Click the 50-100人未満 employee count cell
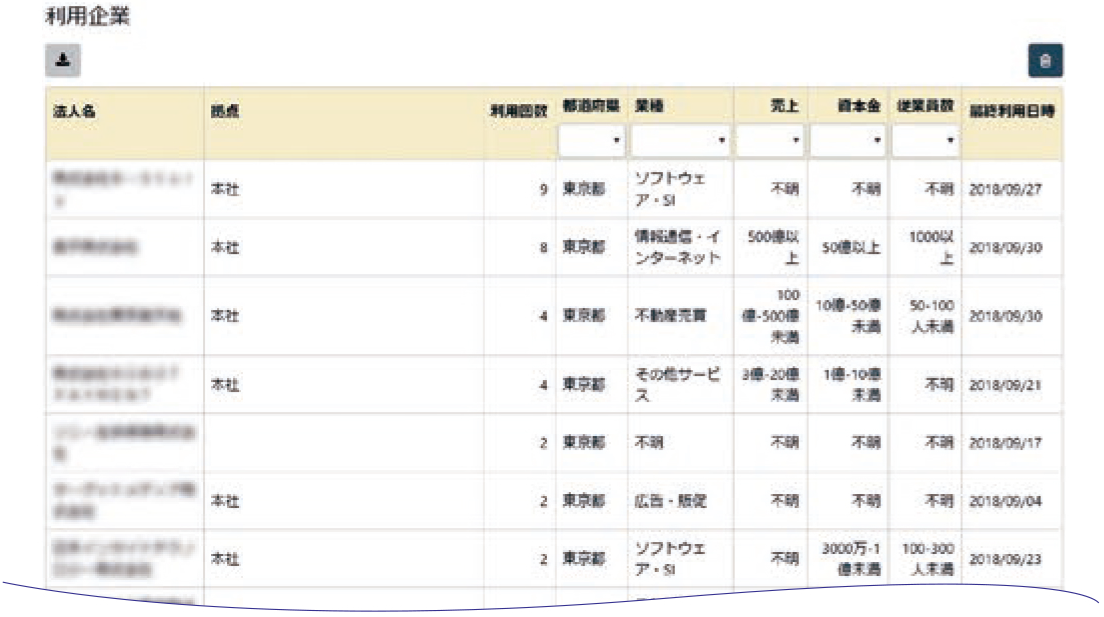This screenshot has width=1104, height=617. [x=925, y=316]
